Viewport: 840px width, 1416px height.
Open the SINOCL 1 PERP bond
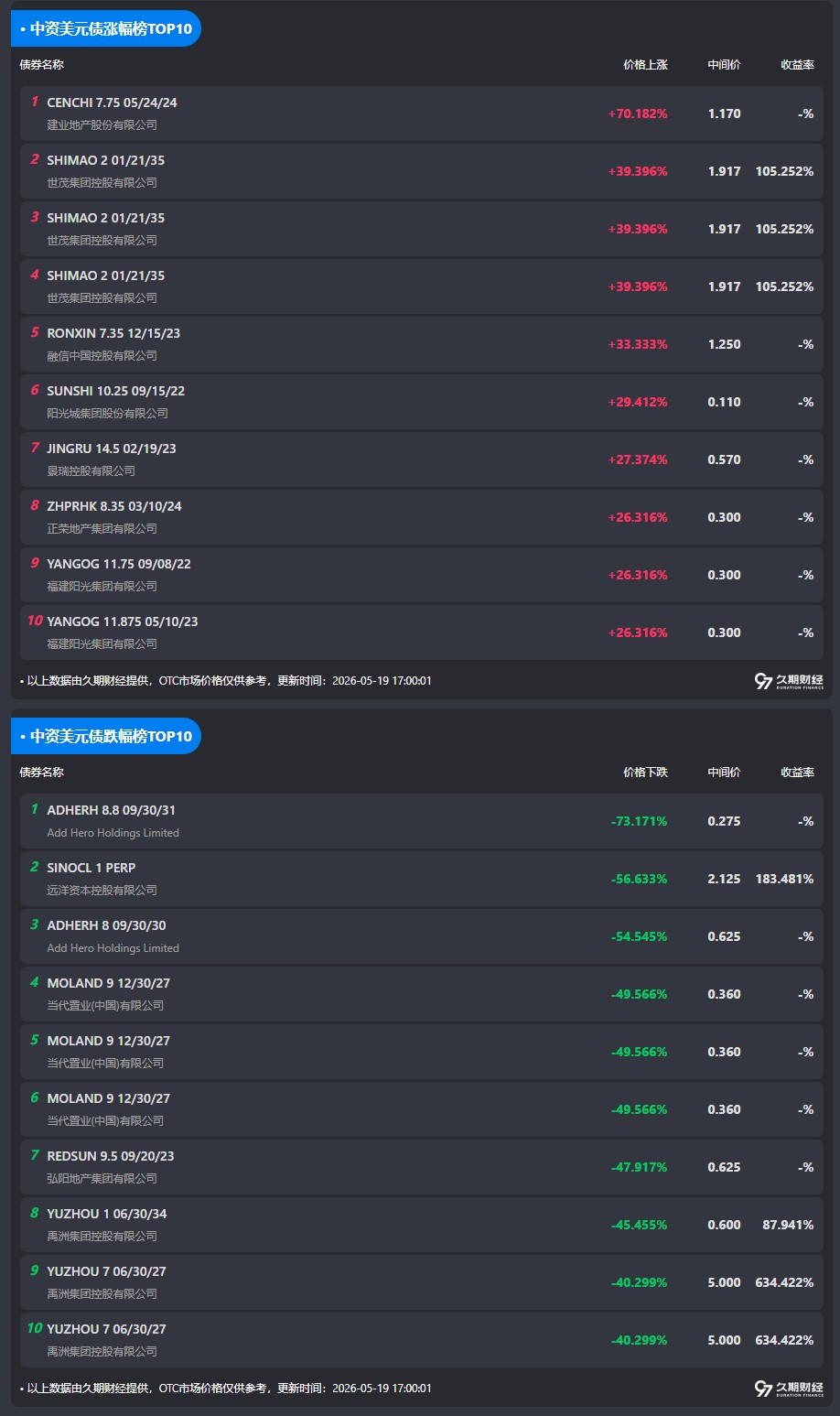click(422, 879)
